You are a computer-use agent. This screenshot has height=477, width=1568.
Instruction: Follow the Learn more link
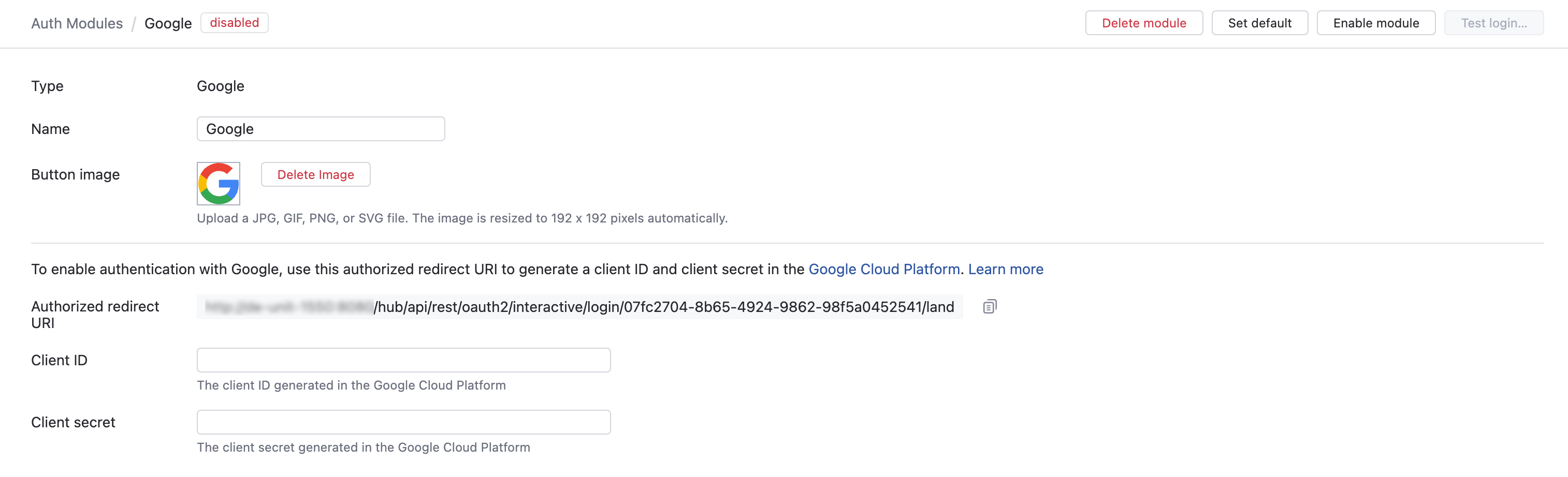[1006, 269]
